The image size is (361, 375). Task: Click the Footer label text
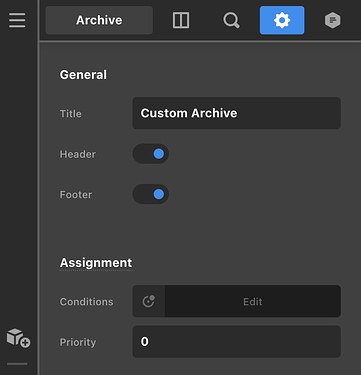[76, 195]
